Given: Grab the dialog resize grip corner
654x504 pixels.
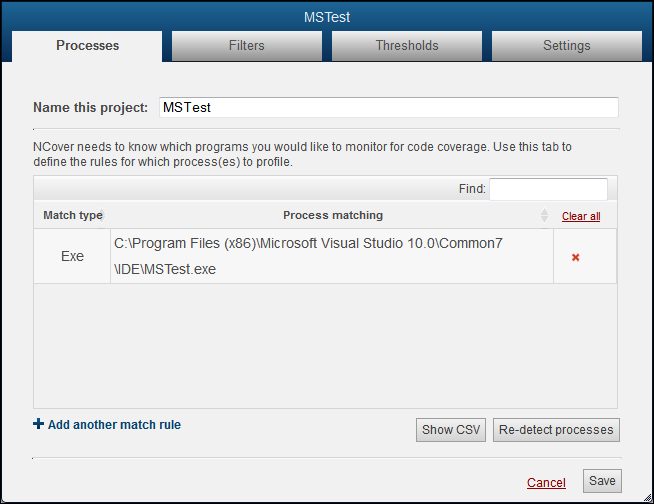Looking at the screenshot, I should coord(648,497).
